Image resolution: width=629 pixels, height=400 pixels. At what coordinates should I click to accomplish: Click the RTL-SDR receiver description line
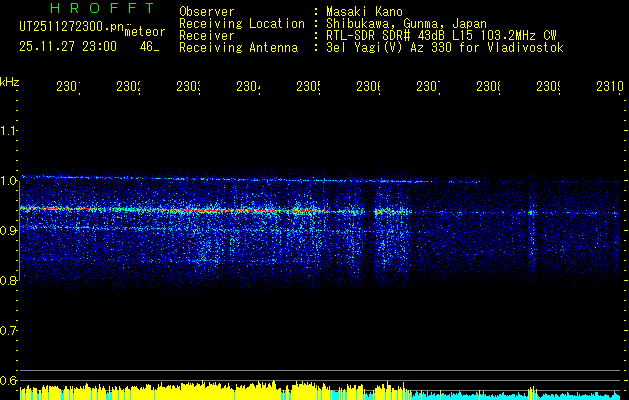click(441, 35)
